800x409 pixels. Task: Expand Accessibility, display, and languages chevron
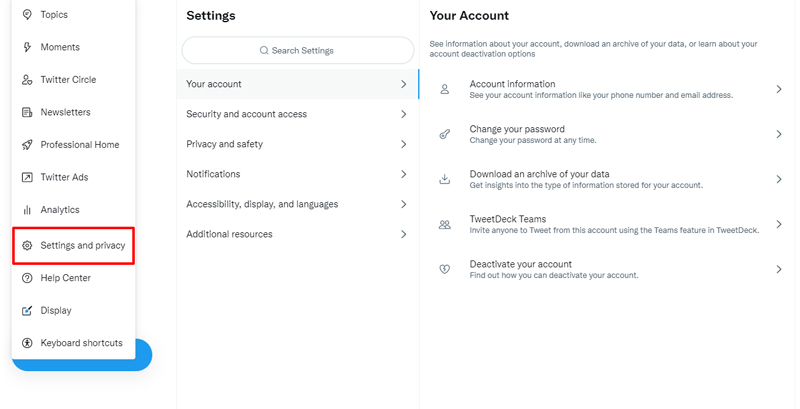[404, 204]
